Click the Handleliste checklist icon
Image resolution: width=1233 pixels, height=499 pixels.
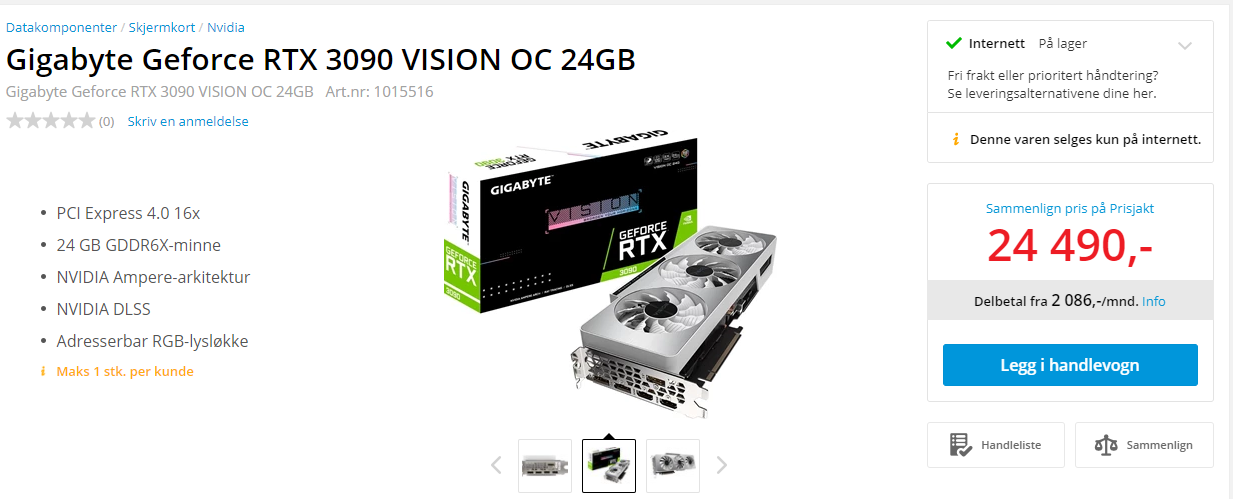pos(961,445)
